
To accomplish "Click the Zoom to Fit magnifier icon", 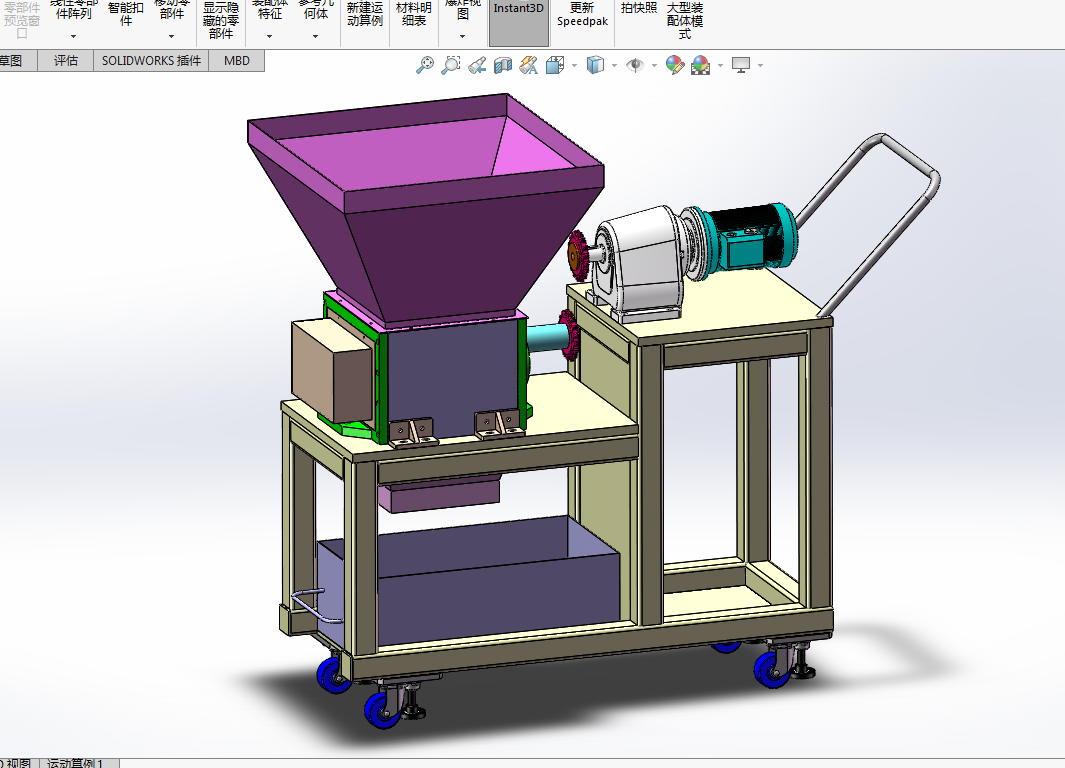I will [425, 65].
